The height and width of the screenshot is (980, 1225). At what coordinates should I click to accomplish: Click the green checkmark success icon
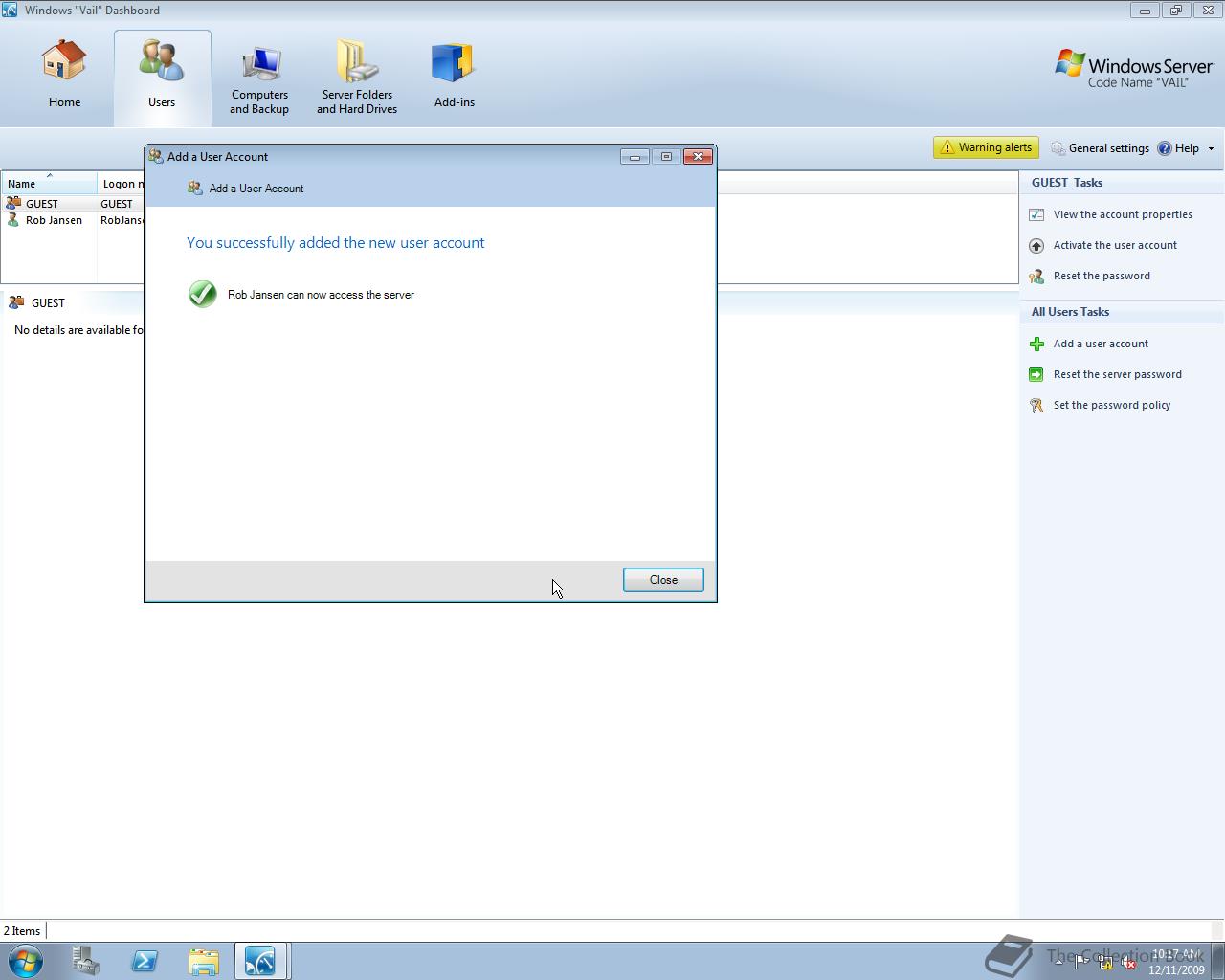(x=202, y=294)
